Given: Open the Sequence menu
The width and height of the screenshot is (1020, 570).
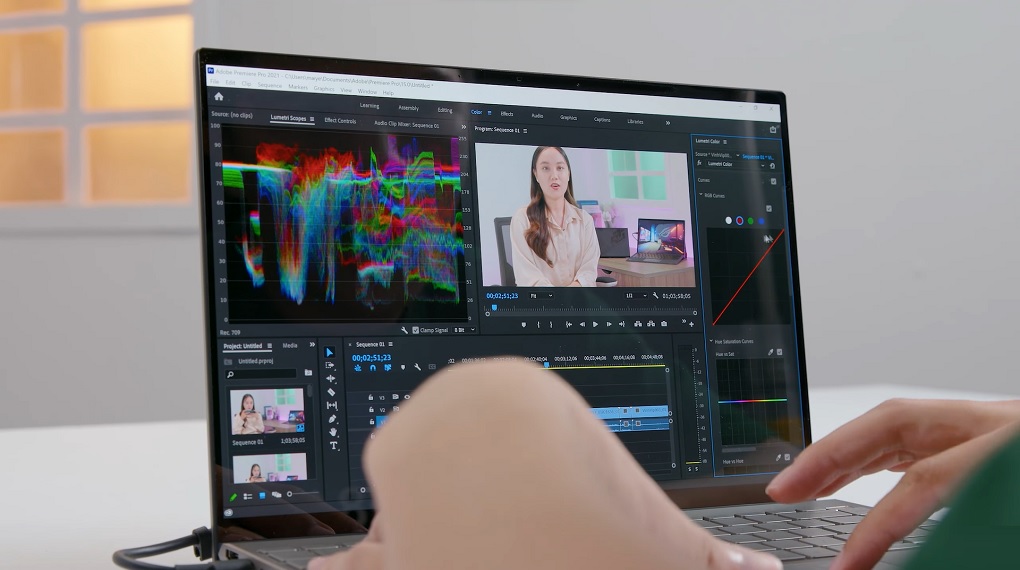Looking at the screenshot, I should (269, 85).
